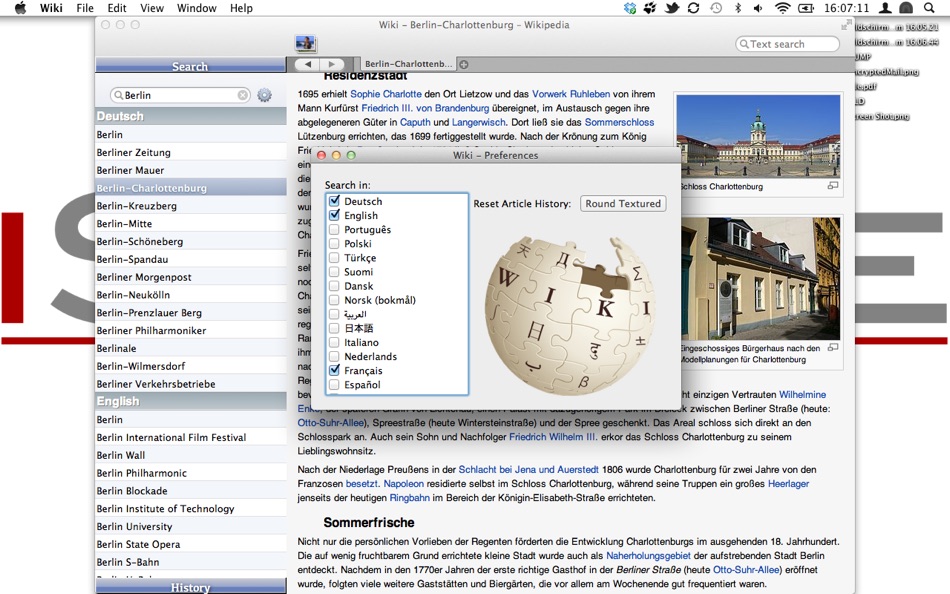Open the Napoleon link
Viewport: 950px width, 594px height.
[404, 484]
